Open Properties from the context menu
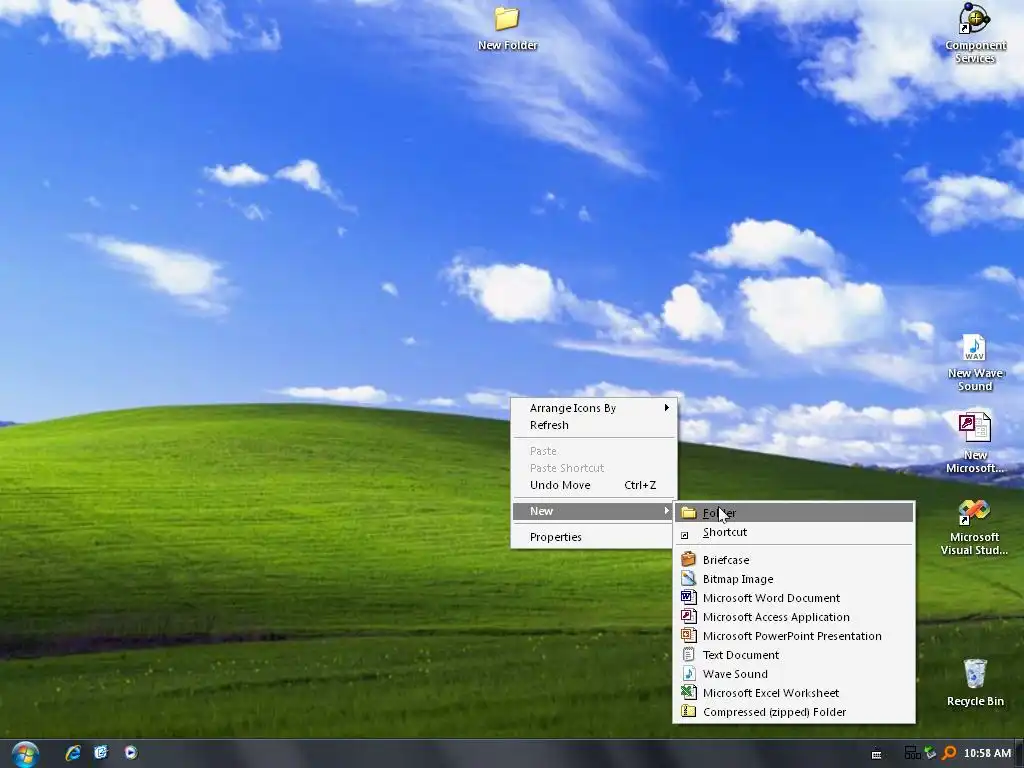This screenshot has height=768, width=1024. (594, 537)
